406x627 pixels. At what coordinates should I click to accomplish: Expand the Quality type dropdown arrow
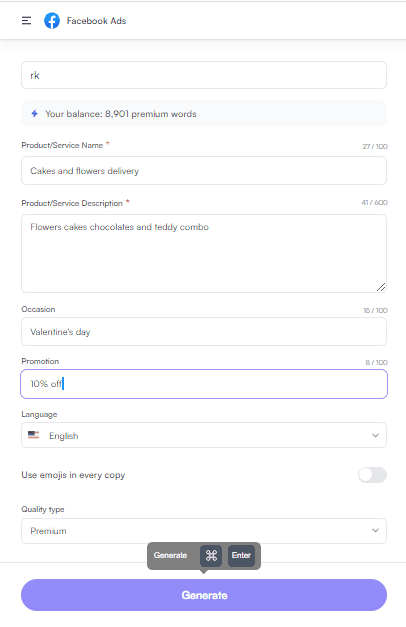[375, 531]
